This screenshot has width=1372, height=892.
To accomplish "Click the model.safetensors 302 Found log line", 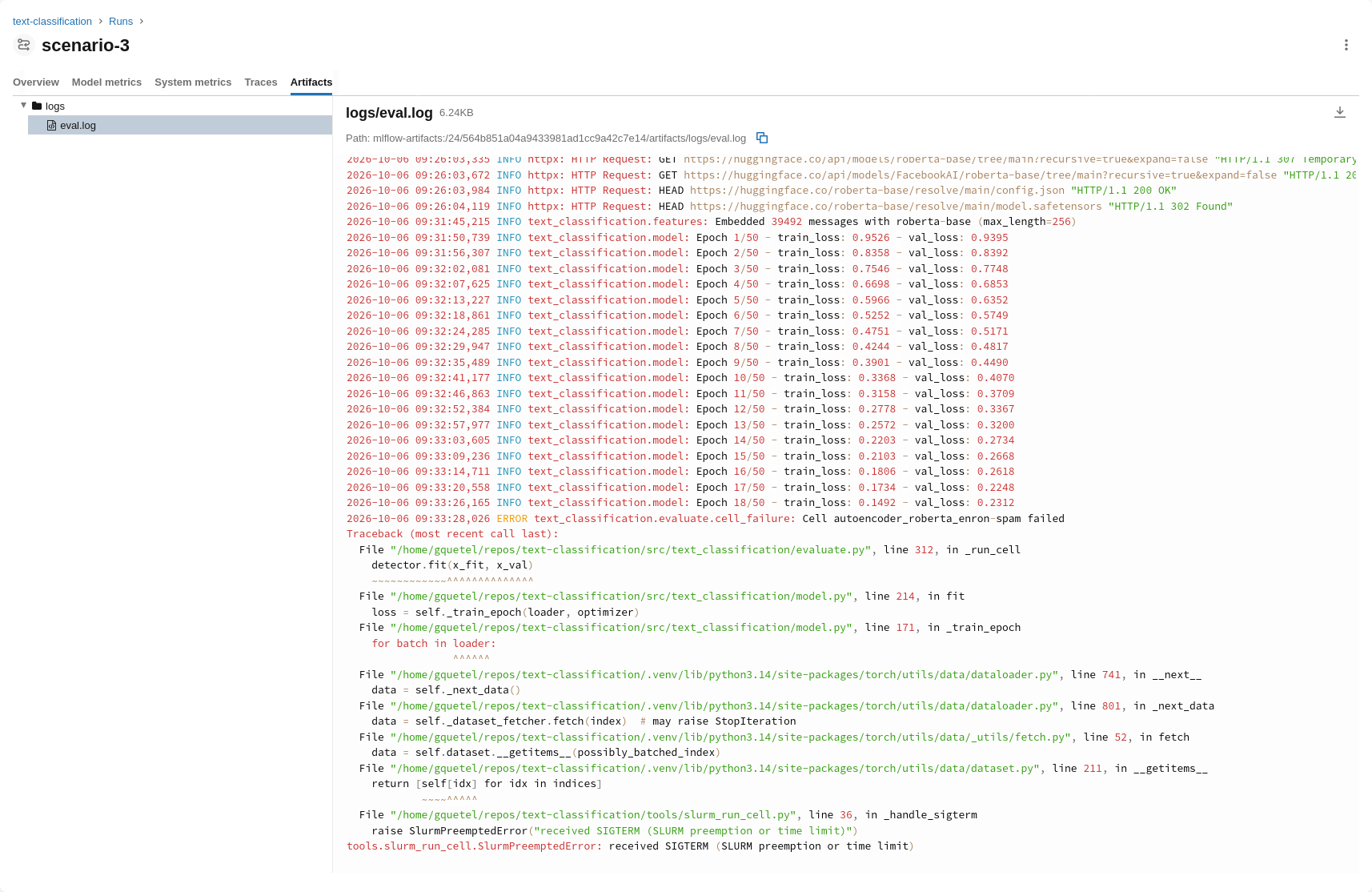I will click(x=789, y=206).
